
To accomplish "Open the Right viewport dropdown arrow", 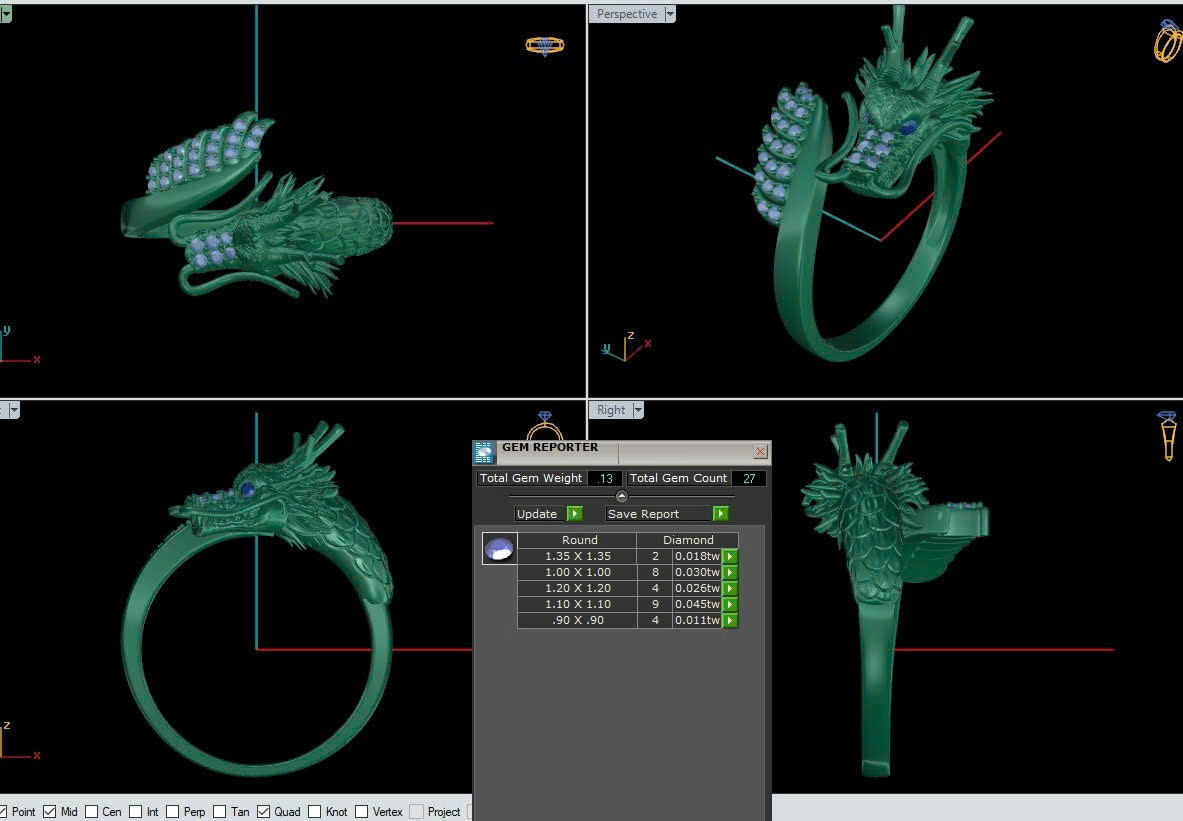I will click(x=638, y=410).
